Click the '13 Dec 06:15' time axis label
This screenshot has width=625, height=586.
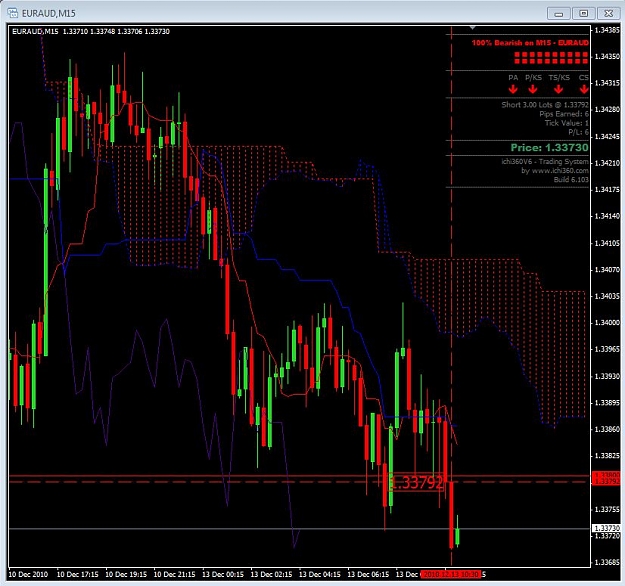tap(368, 574)
